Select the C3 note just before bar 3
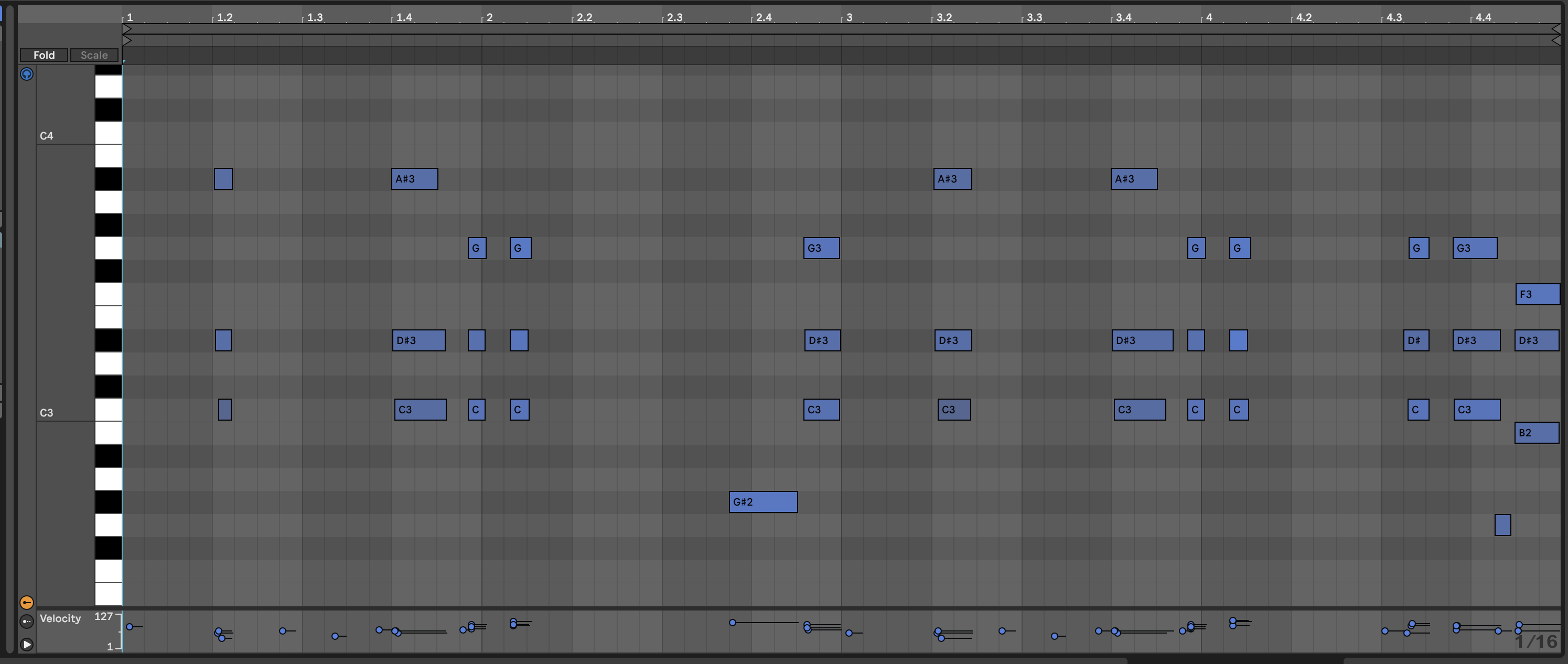1568x664 pixels. (x=821, y=410)
